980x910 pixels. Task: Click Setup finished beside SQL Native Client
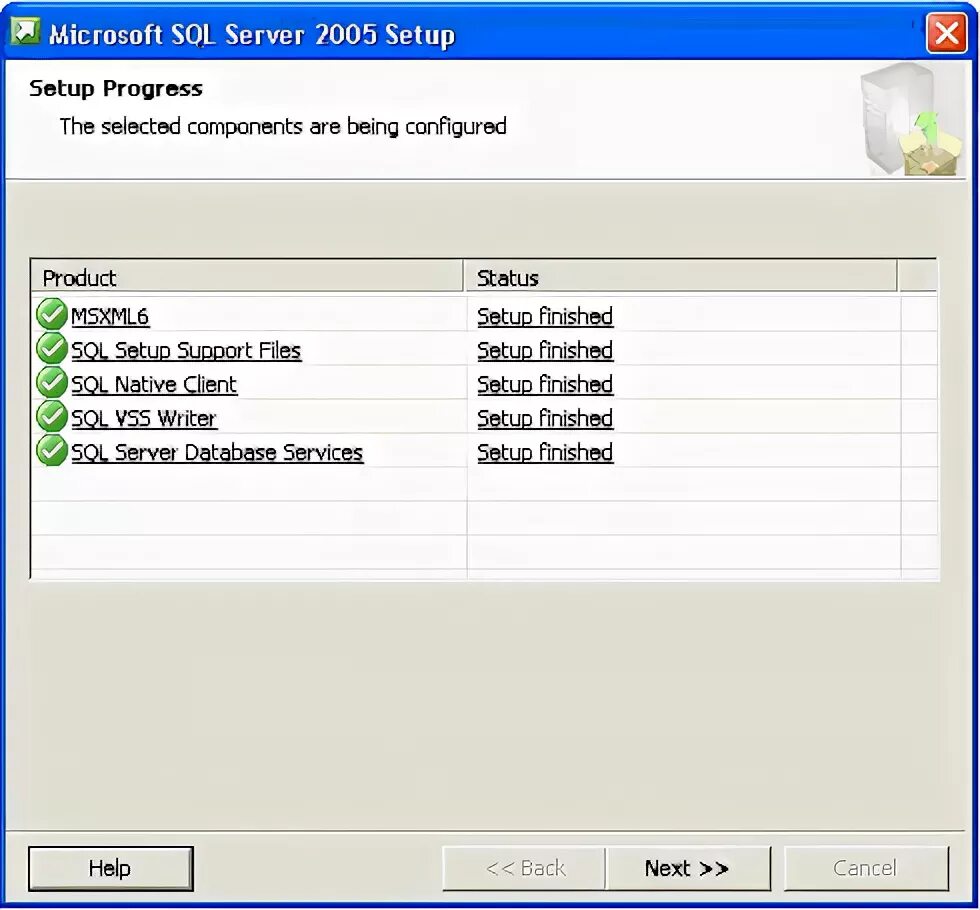click(545, 384)
